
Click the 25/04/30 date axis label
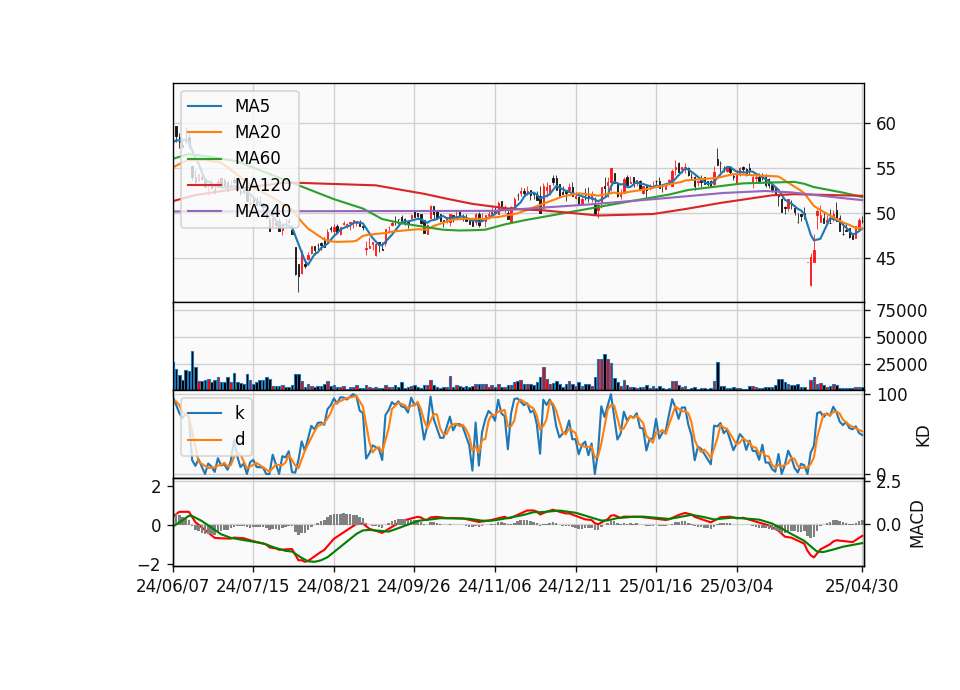(x=862, y=586)
